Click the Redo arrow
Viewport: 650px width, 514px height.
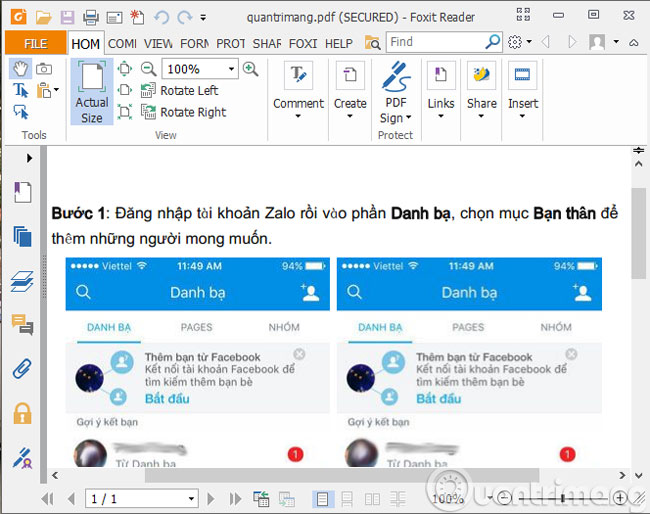(x=184, y=17)
